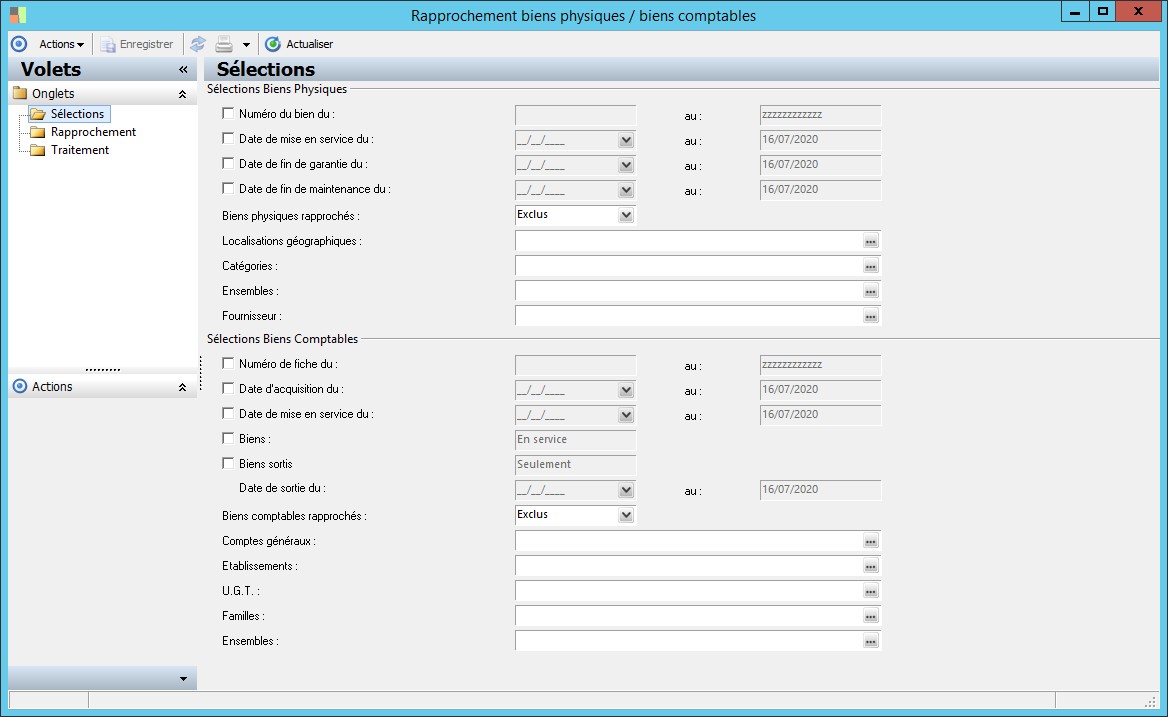Collapse the Onglets section in sidebar
This screenshot has width=1168, height=717.
(182, 94)
